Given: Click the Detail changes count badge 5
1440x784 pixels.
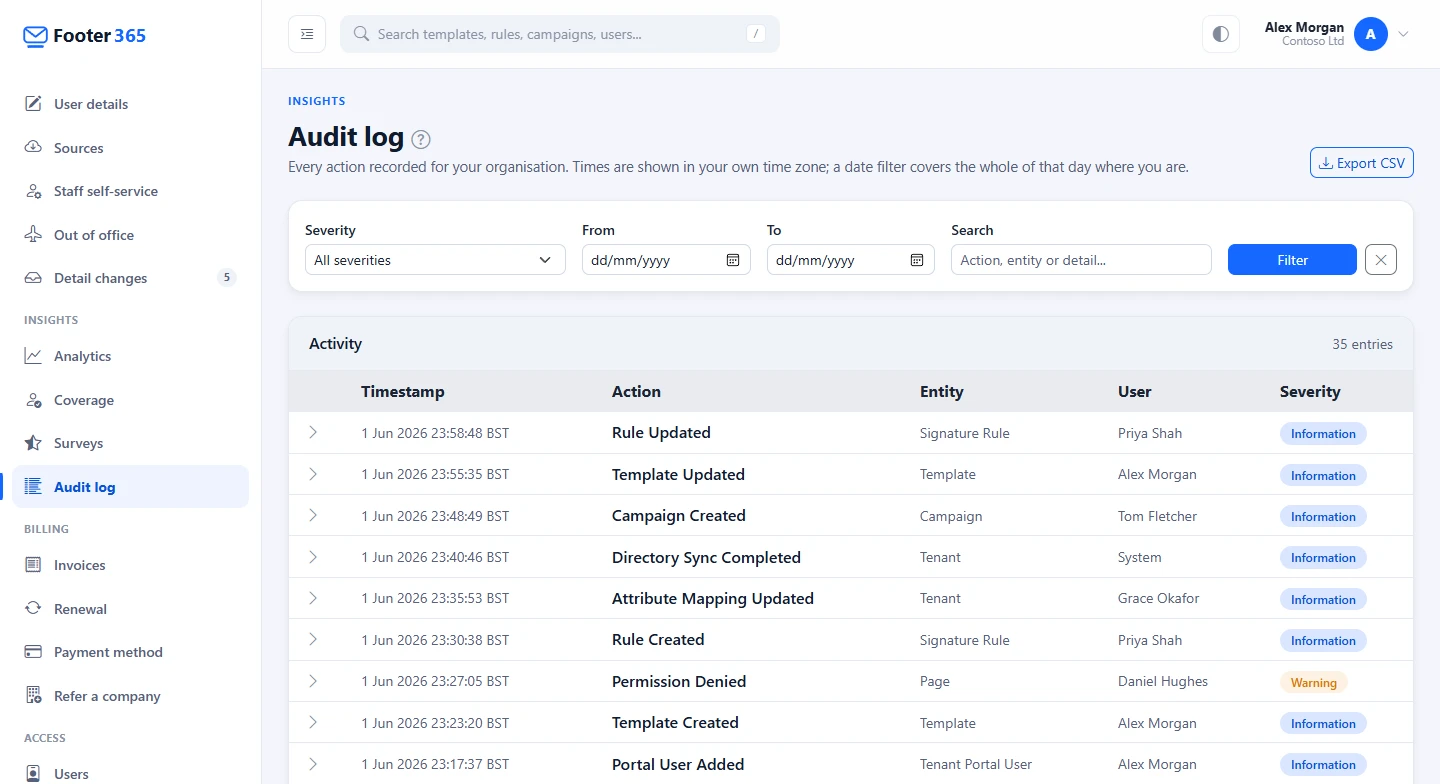Looking at the screenshot, I should click(x=227, y=278).
